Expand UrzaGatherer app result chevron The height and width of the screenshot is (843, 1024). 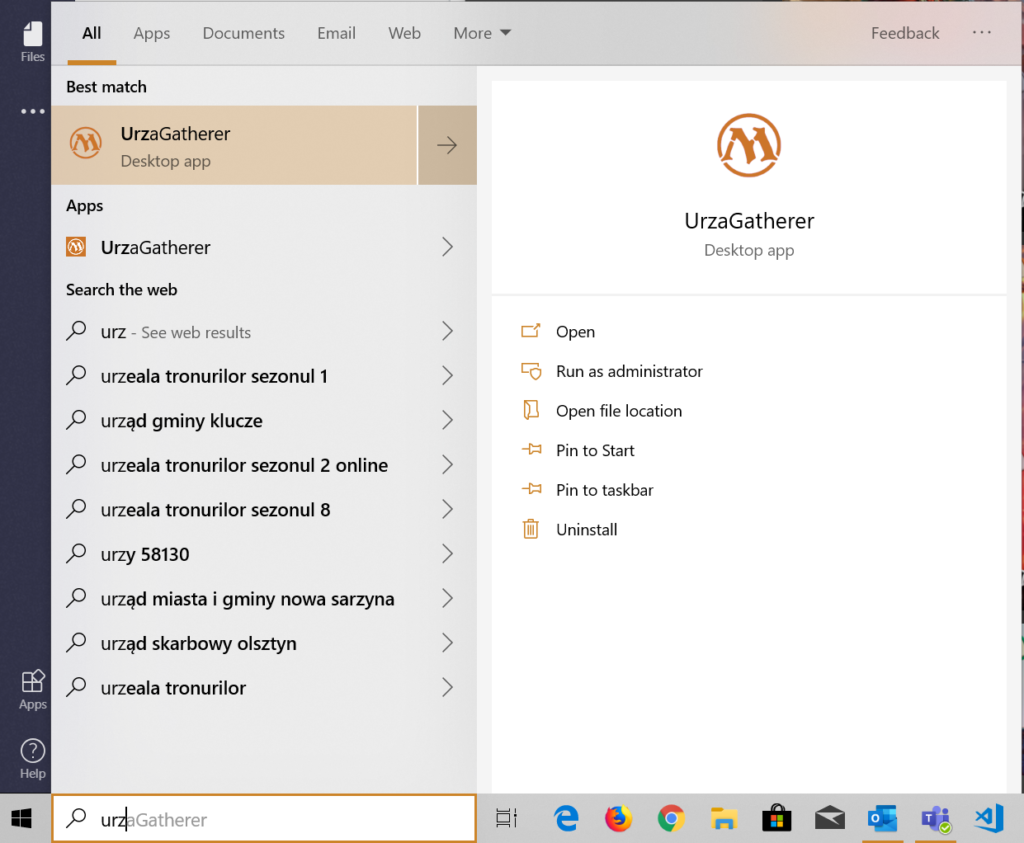coord(447,247)
